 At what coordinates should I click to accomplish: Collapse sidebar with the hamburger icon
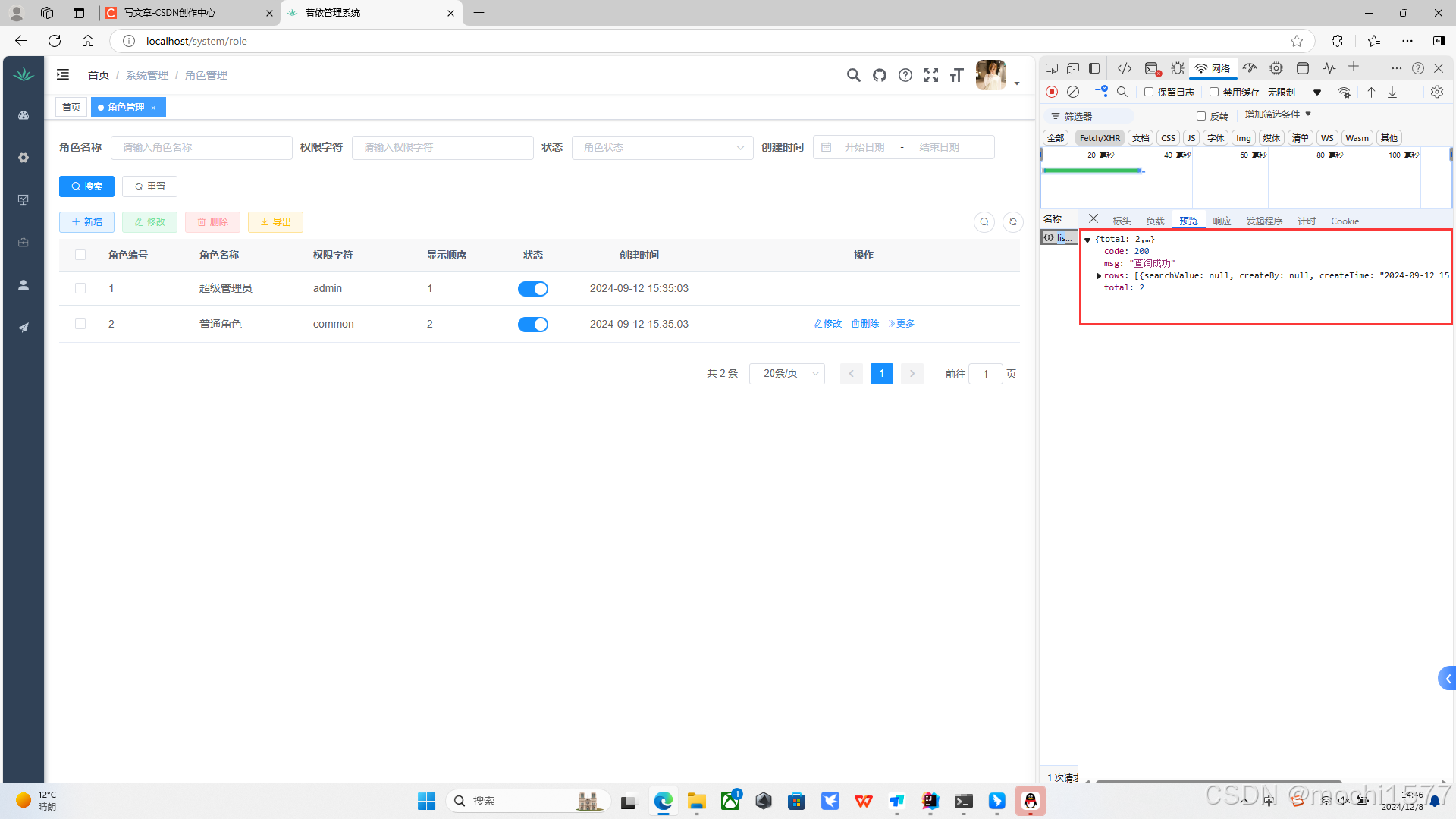pyautogui.click(x=63, y=74)
